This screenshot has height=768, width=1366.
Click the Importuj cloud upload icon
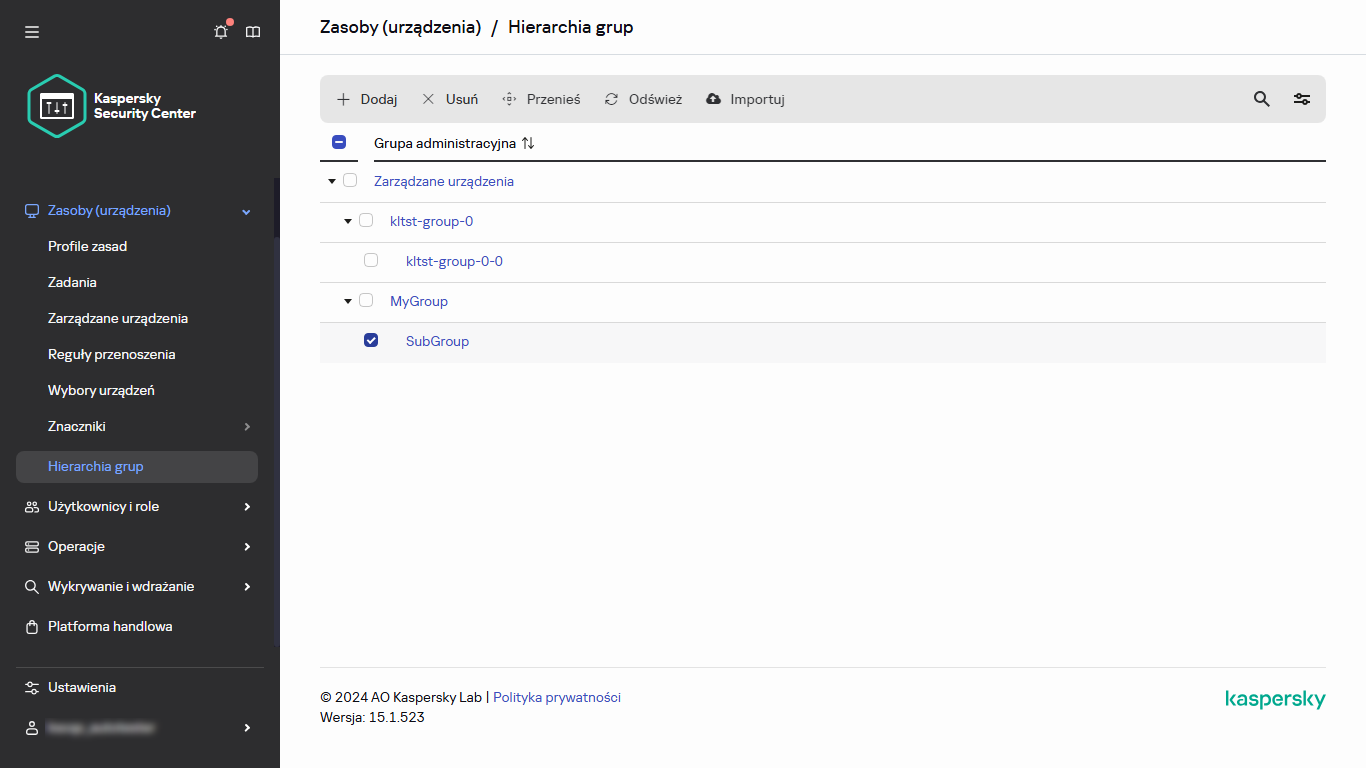pyautogui.click(x=713, y=98)
